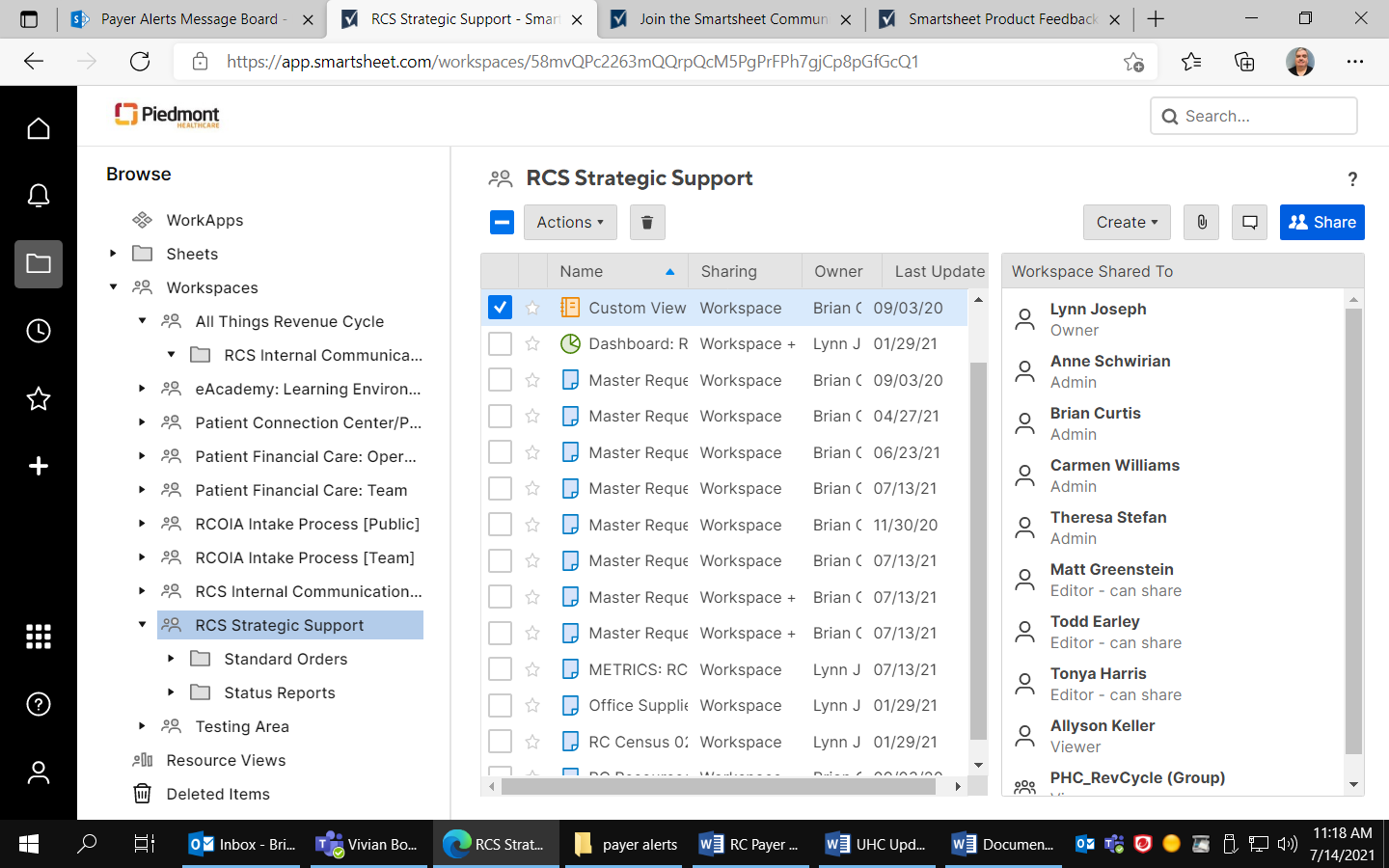The image size is (1389, 868).
Task: Toggle the select-all checkbox above list
Action: (x=502, y=222)
